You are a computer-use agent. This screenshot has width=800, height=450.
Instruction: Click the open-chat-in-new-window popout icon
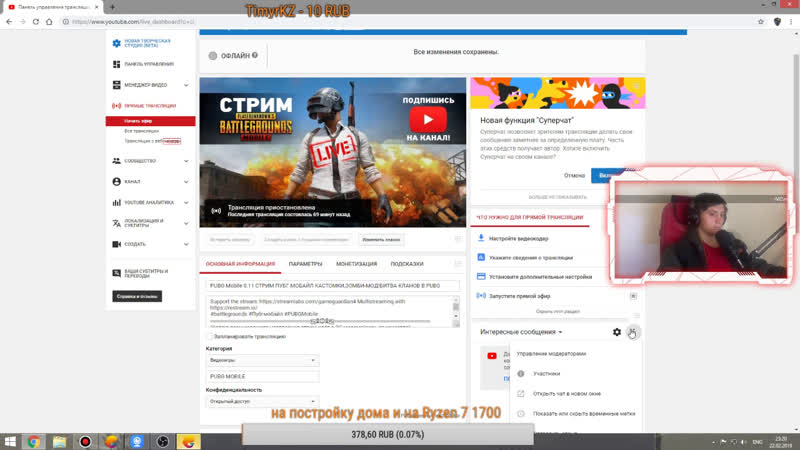[x=521, y=394]
